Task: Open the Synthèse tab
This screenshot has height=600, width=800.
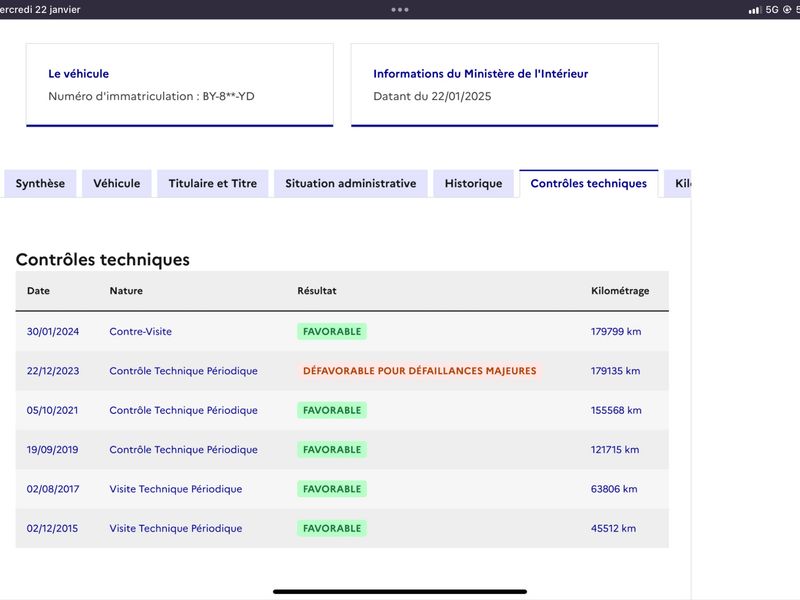Action: tap(40, 184)
